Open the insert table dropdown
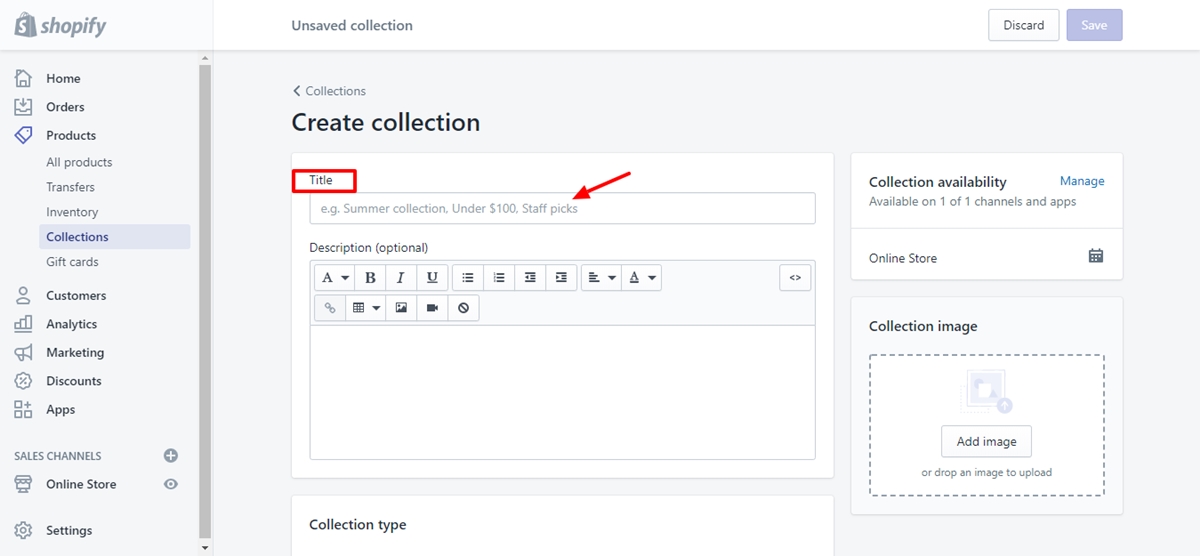Viewport: 1200px width, 556px height. (366, 308)
